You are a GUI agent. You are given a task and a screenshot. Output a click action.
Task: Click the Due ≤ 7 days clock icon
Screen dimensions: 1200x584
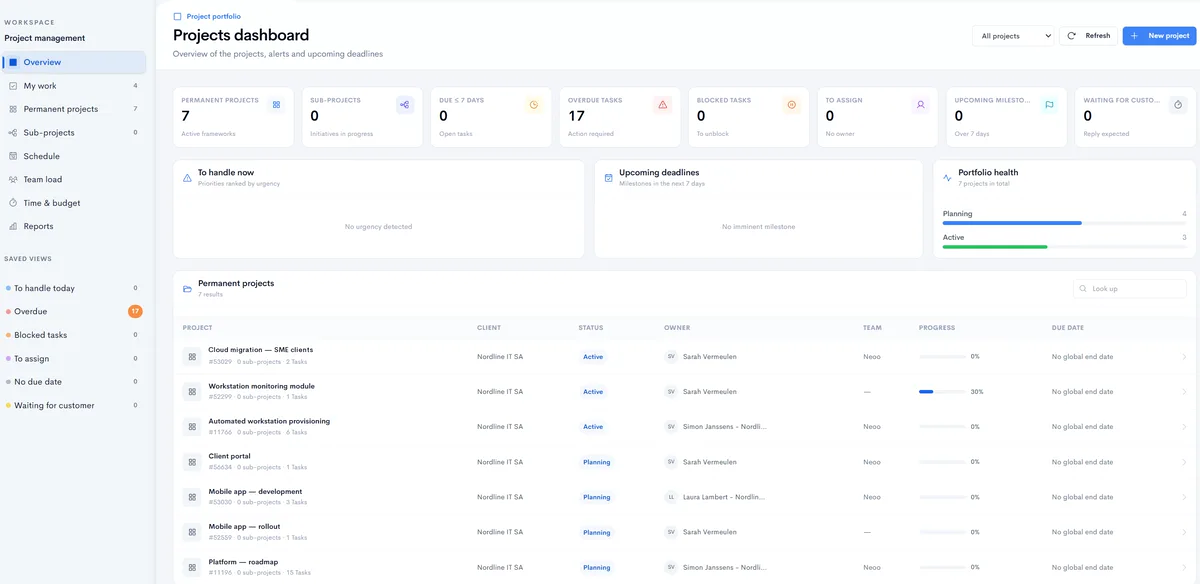pyautogui.click(x=534, y=104)
